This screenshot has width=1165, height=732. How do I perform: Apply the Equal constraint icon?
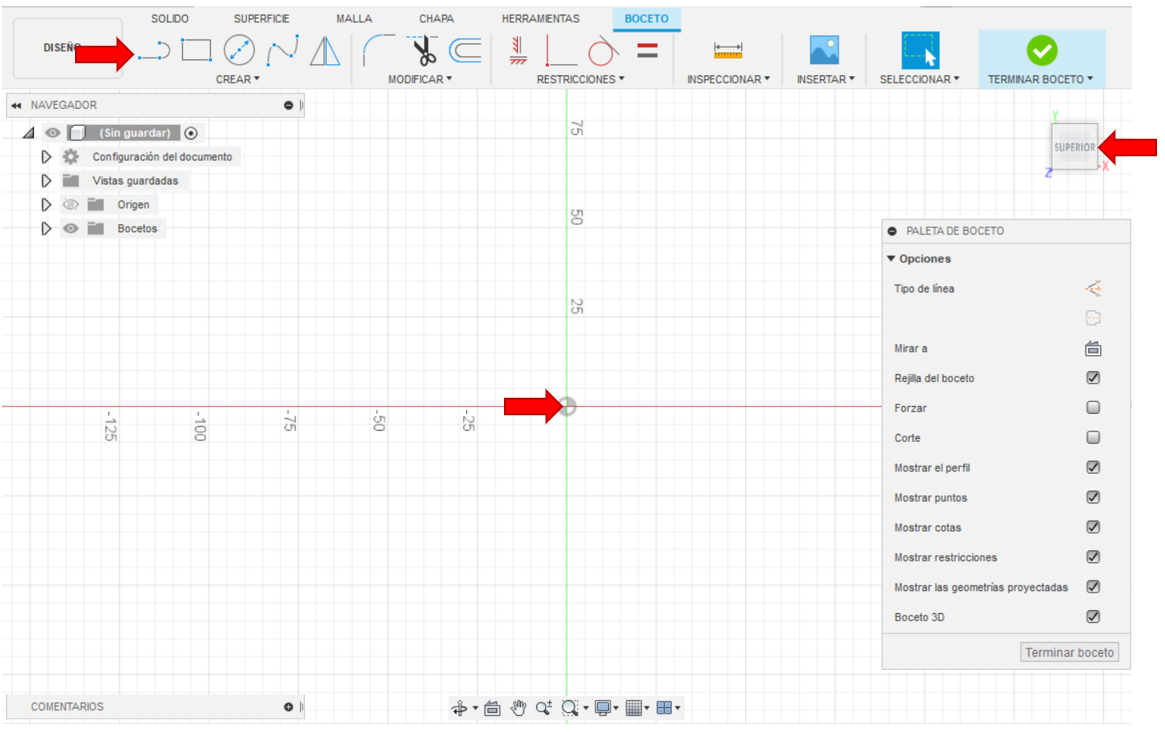pos(647,51)
